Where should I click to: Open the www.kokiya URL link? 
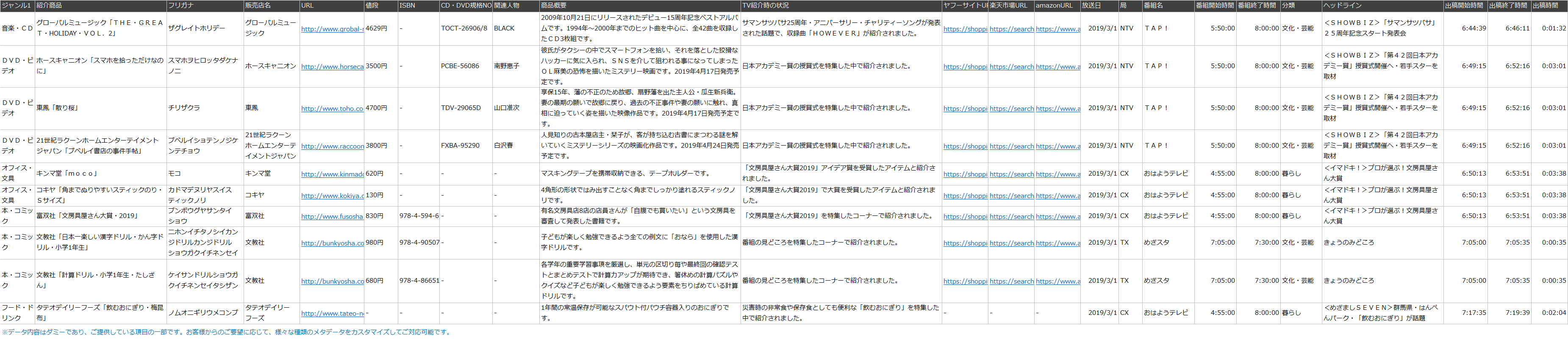[x=332, y=196]
